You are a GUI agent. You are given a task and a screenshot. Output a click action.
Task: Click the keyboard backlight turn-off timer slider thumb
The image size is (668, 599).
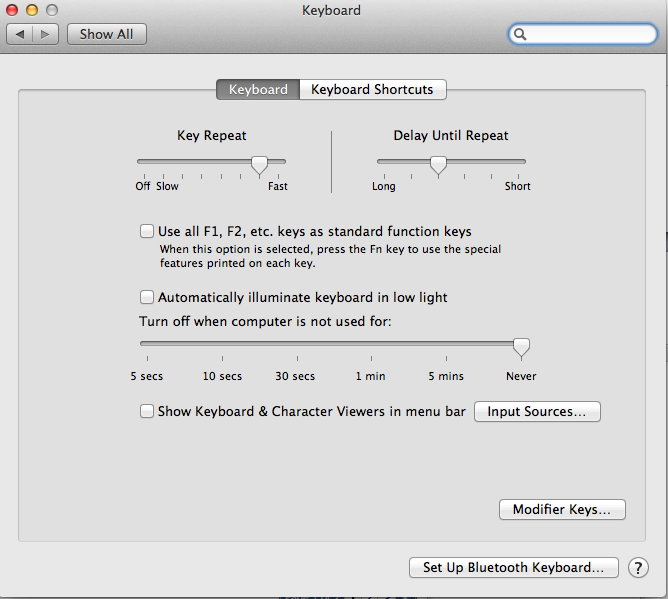521,347
